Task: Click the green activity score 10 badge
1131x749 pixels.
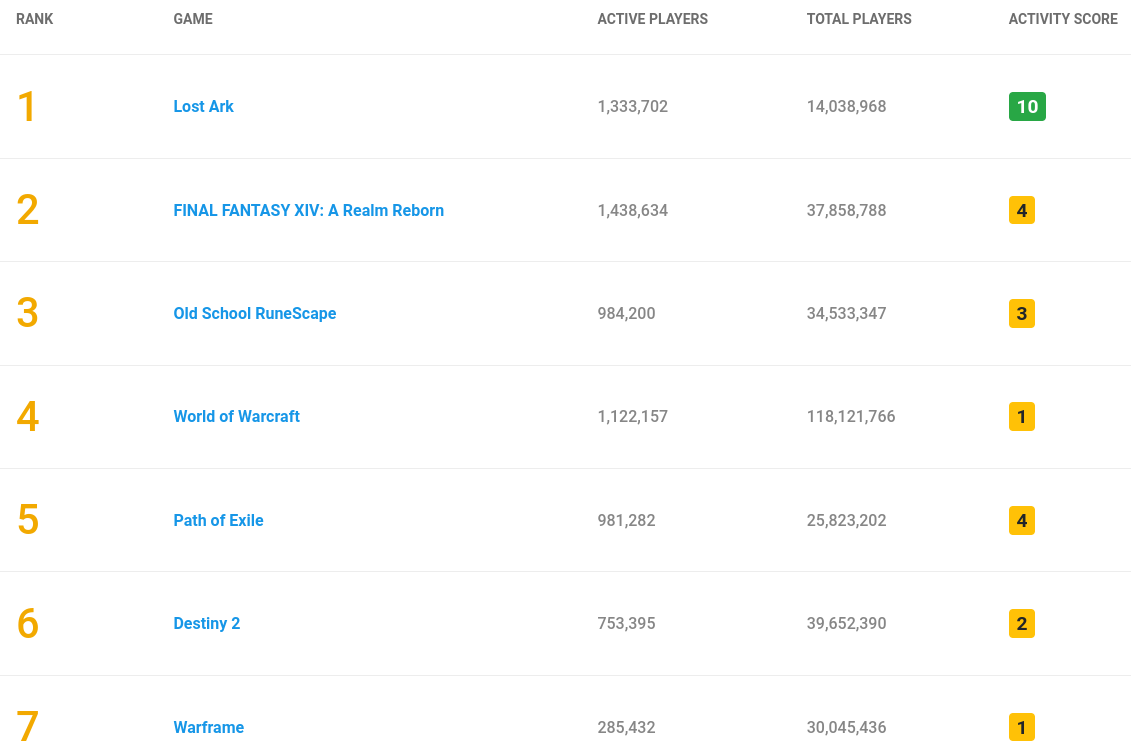Action: click(1027, 107)
